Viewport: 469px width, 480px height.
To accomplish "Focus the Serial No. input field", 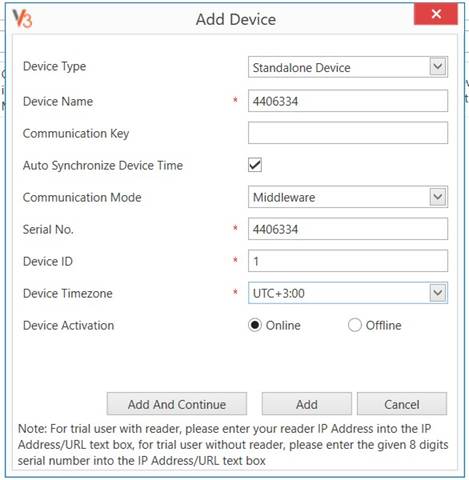I will [x=348, y=229].
